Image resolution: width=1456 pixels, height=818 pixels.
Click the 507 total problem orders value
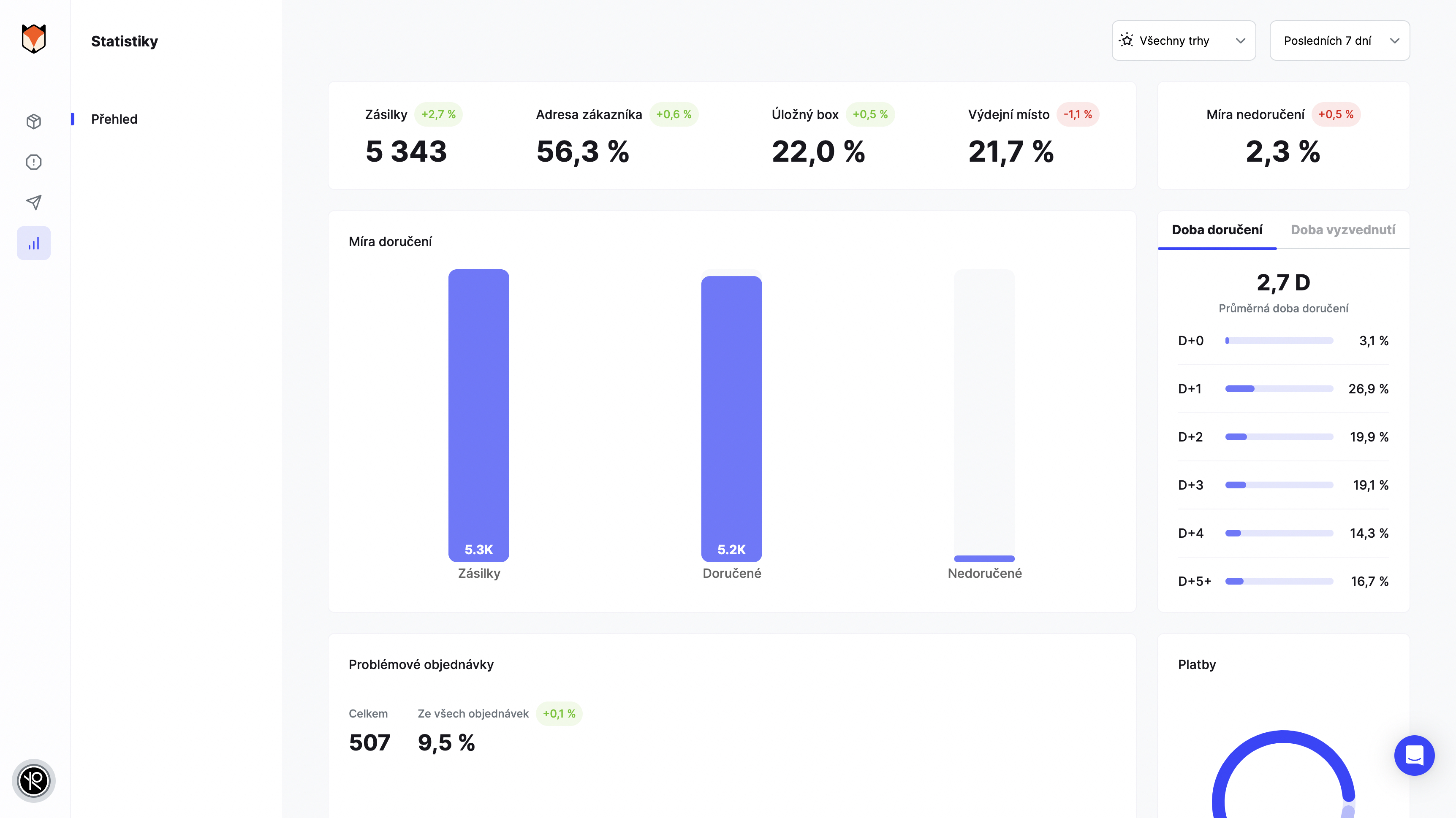369,743
